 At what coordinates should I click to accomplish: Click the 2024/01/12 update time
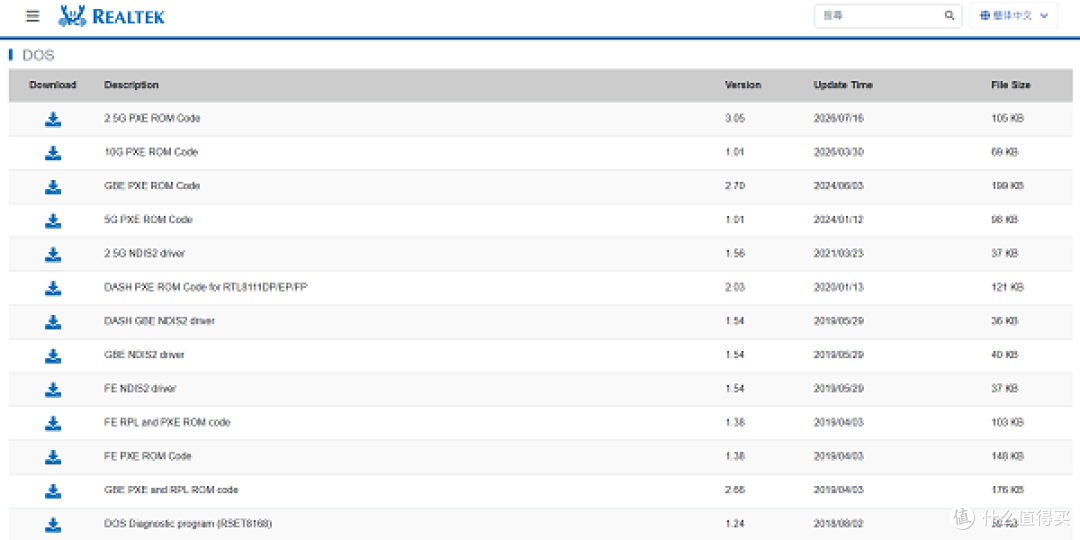click(838, 220)
